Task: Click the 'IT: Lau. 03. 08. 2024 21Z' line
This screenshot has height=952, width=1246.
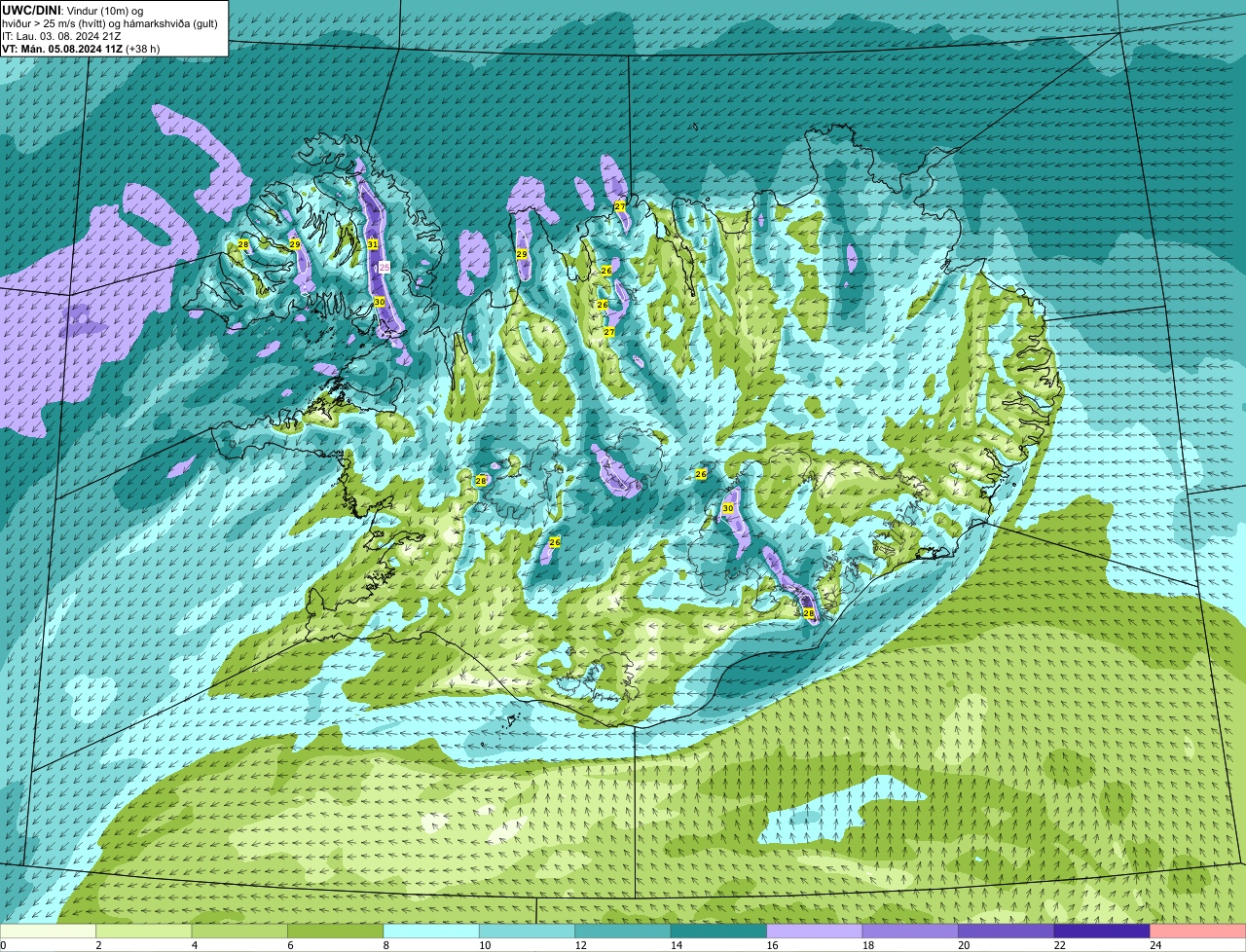Action: pyautogui.click(x=61, y=36)
